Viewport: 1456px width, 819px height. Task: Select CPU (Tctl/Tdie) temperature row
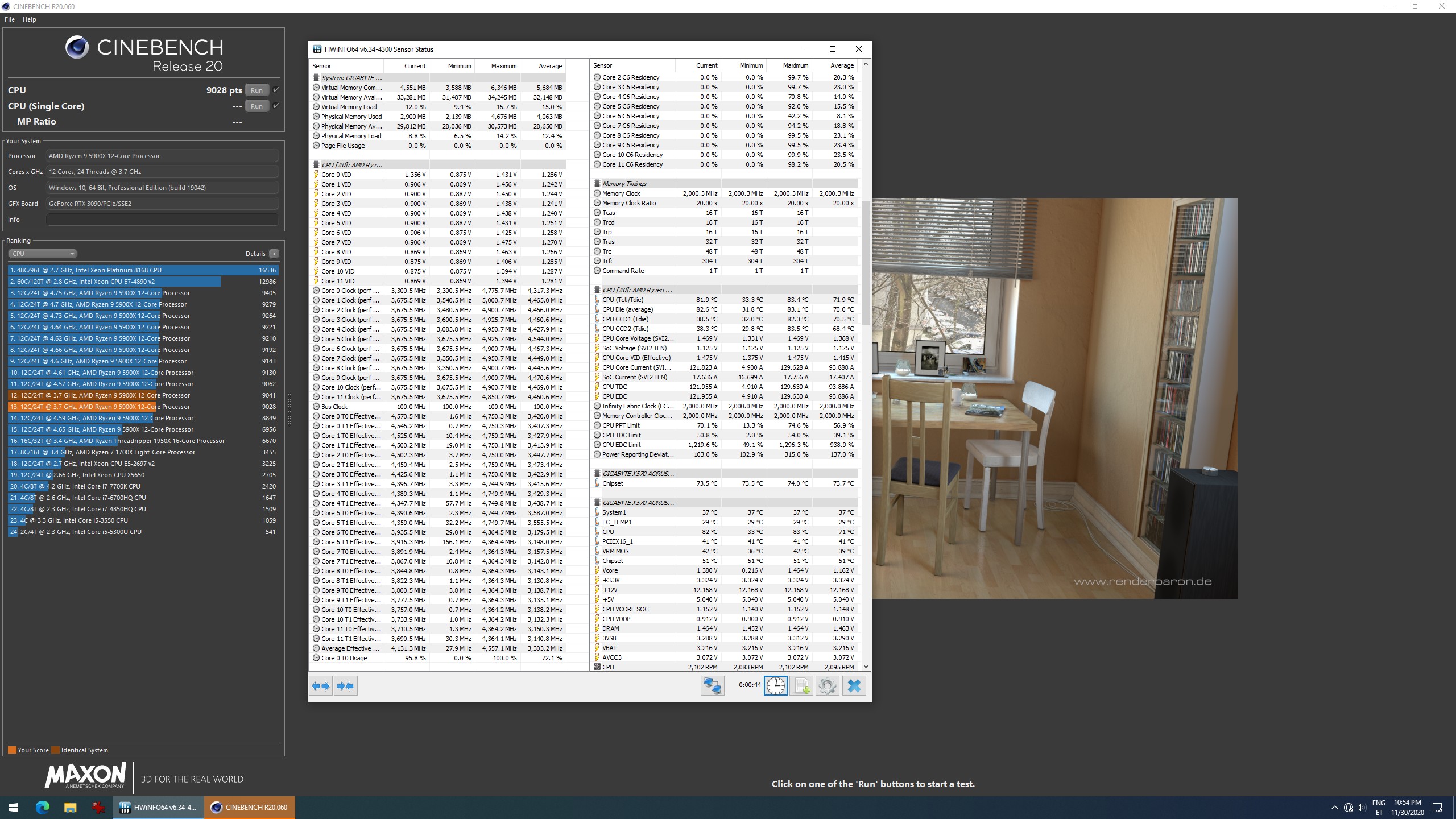[725, 300]
